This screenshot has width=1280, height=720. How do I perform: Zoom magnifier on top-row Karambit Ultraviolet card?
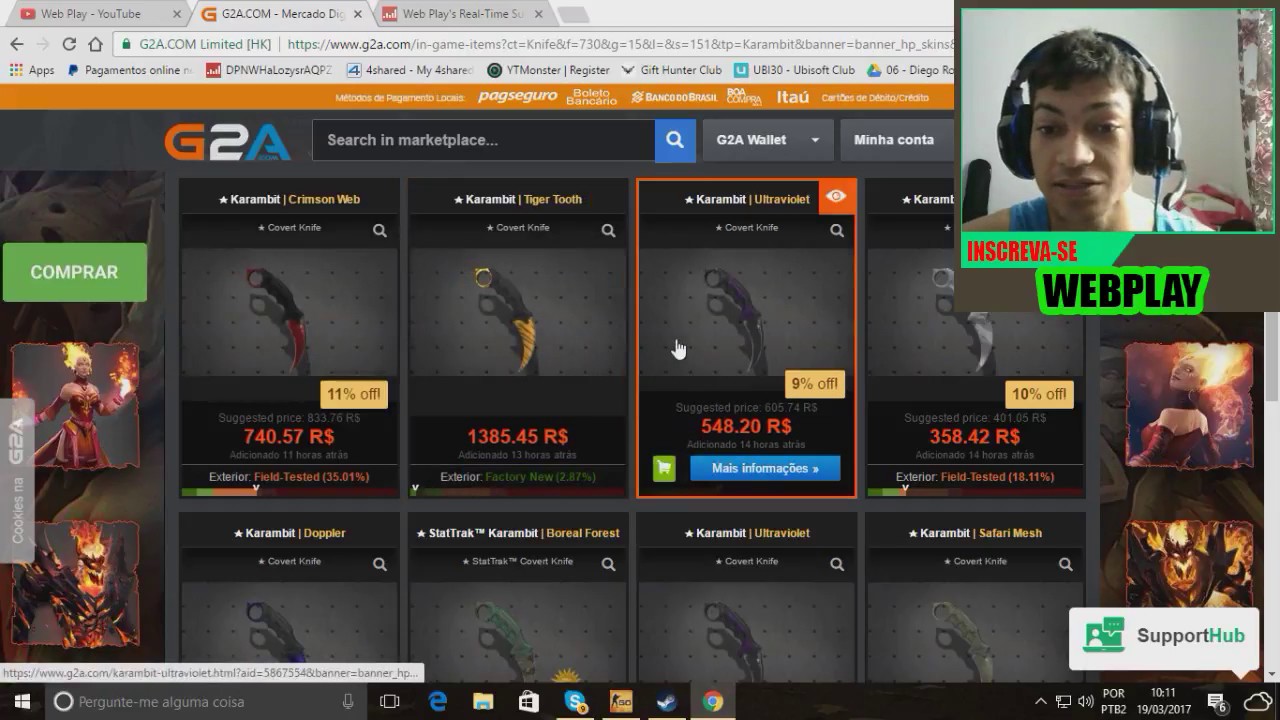point(837,231)
